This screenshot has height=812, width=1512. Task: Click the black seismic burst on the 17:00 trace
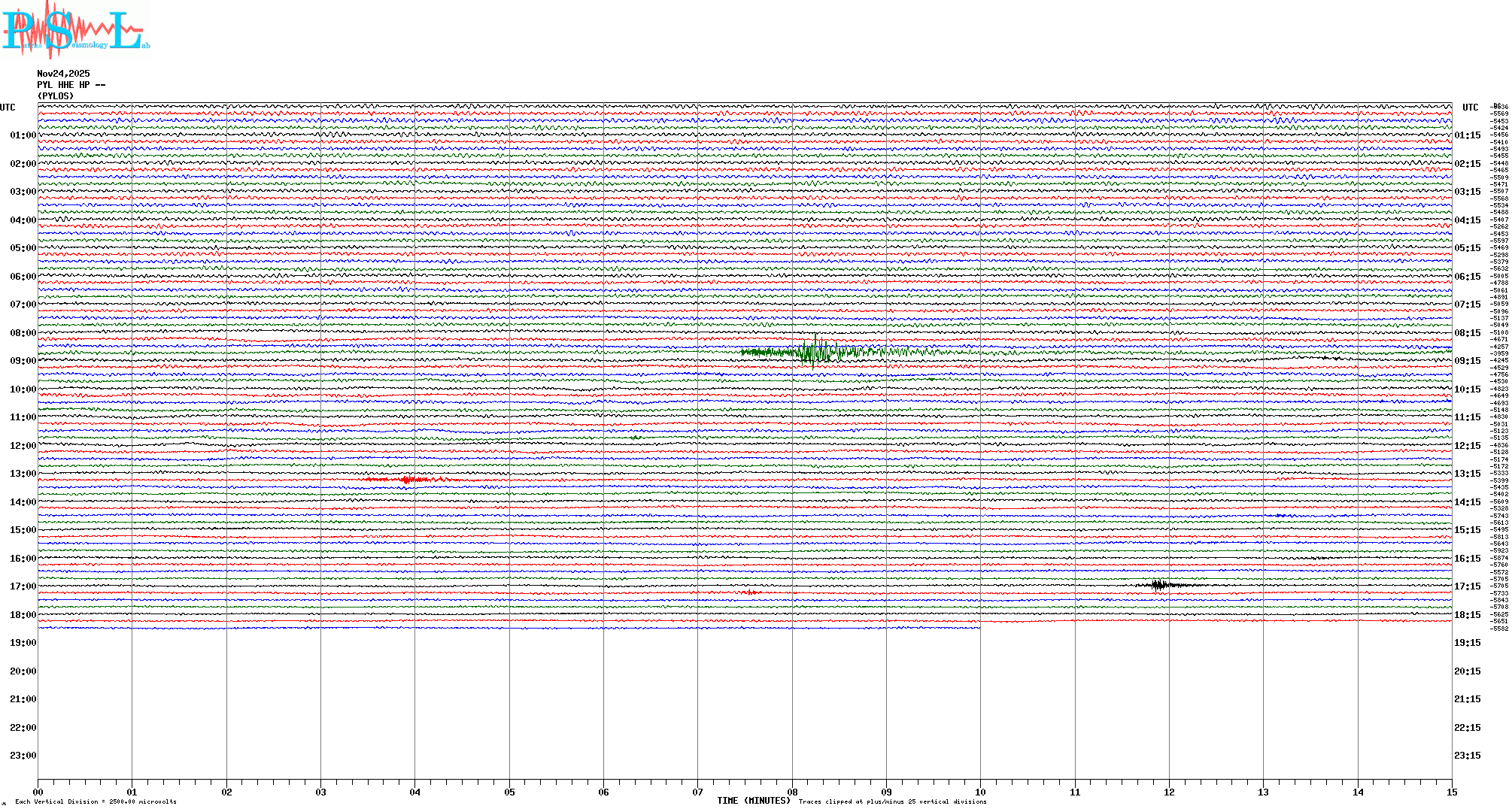[x=1159, y=584]
